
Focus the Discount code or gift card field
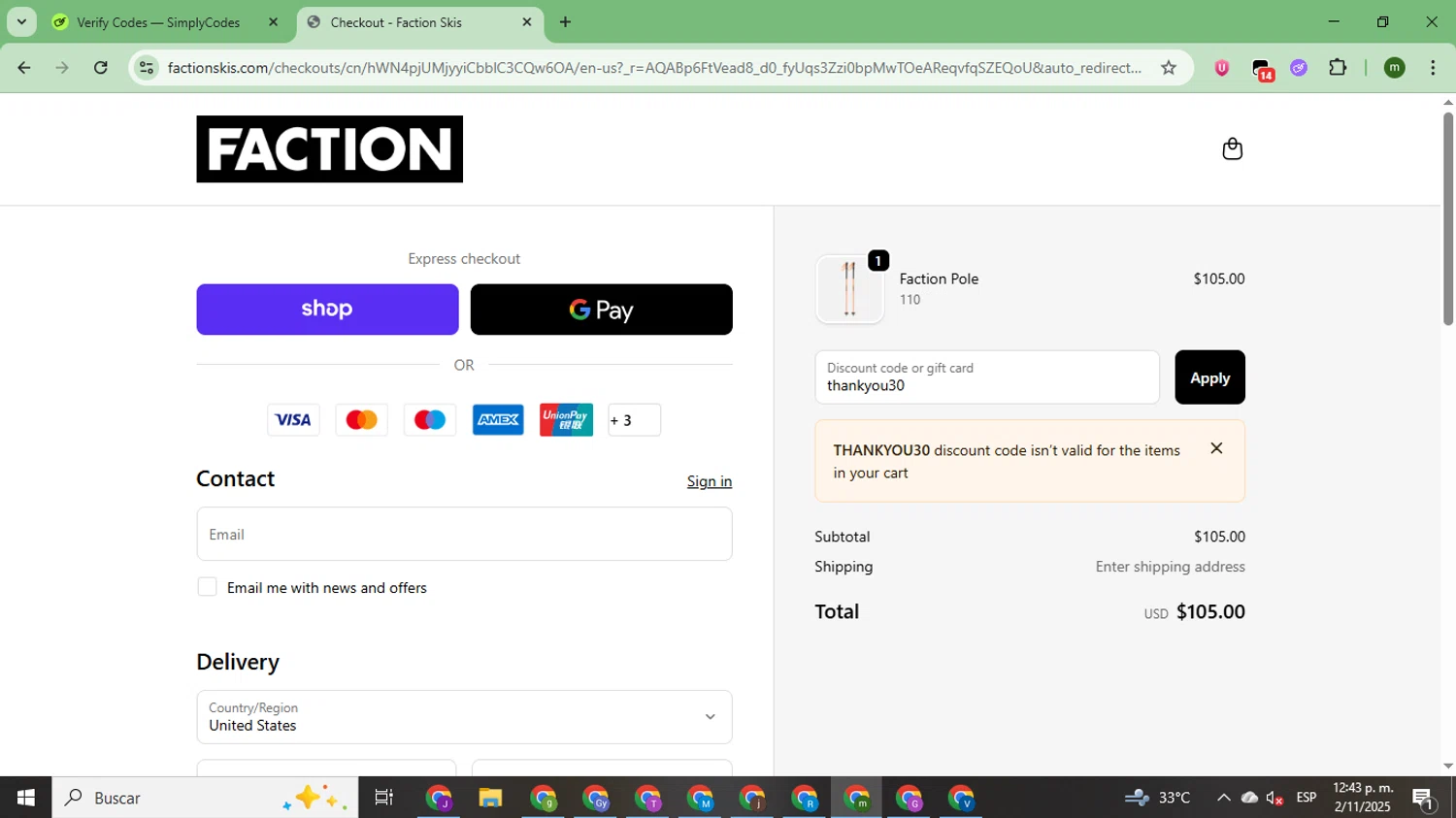[x=987, y=377]
